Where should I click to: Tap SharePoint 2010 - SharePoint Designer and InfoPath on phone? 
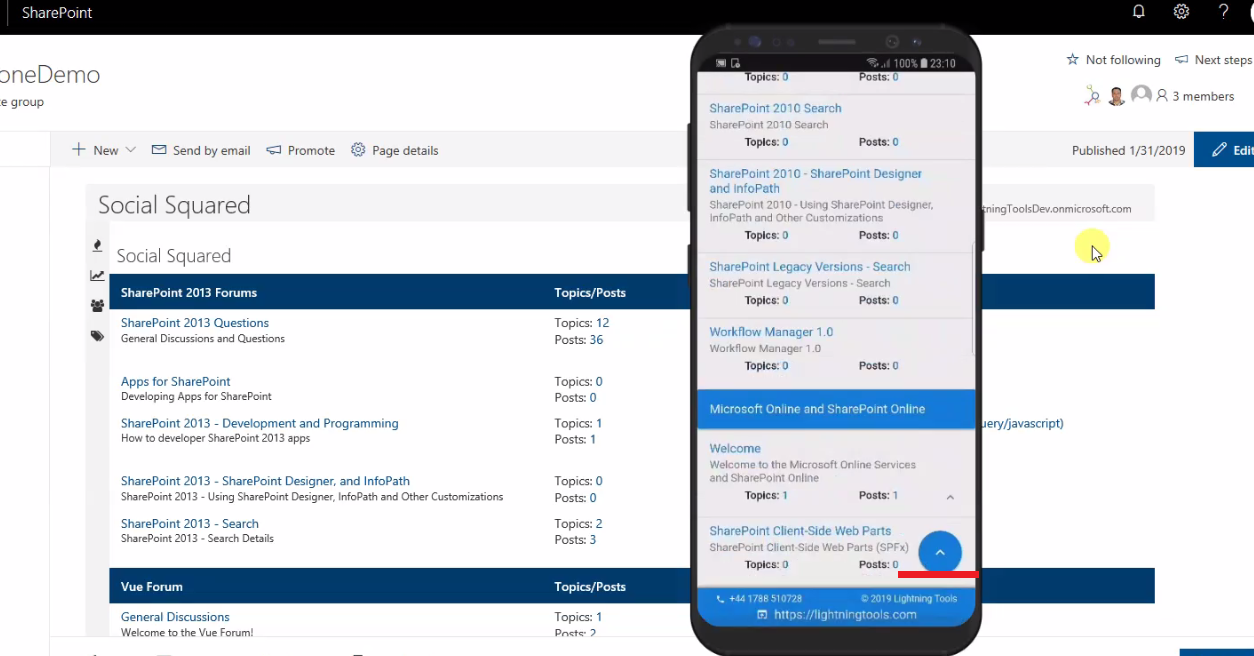point(815,181)
